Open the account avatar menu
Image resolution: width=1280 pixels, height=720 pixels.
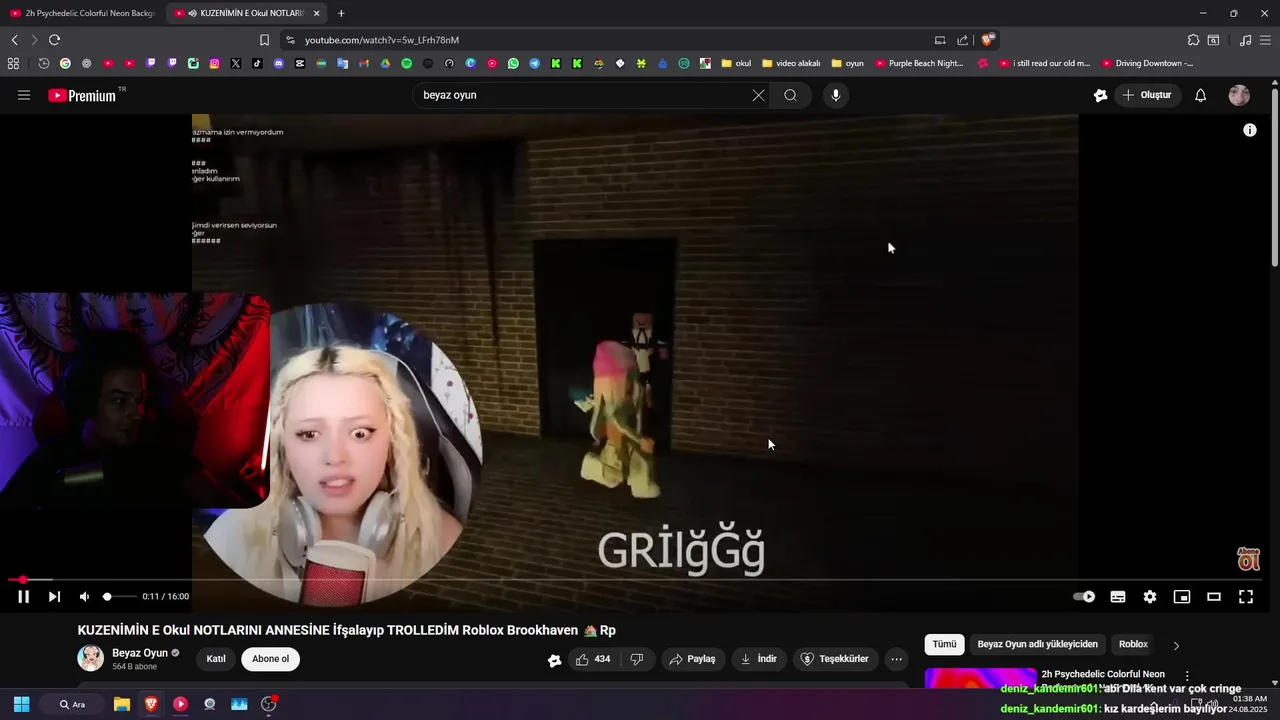pos(1239,95)
